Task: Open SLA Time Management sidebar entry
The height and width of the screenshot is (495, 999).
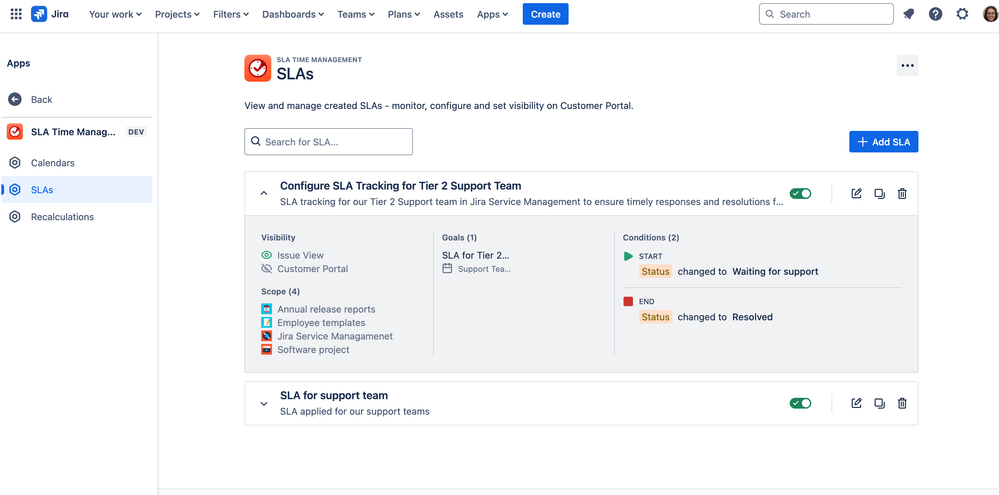Action: (76, 132)
